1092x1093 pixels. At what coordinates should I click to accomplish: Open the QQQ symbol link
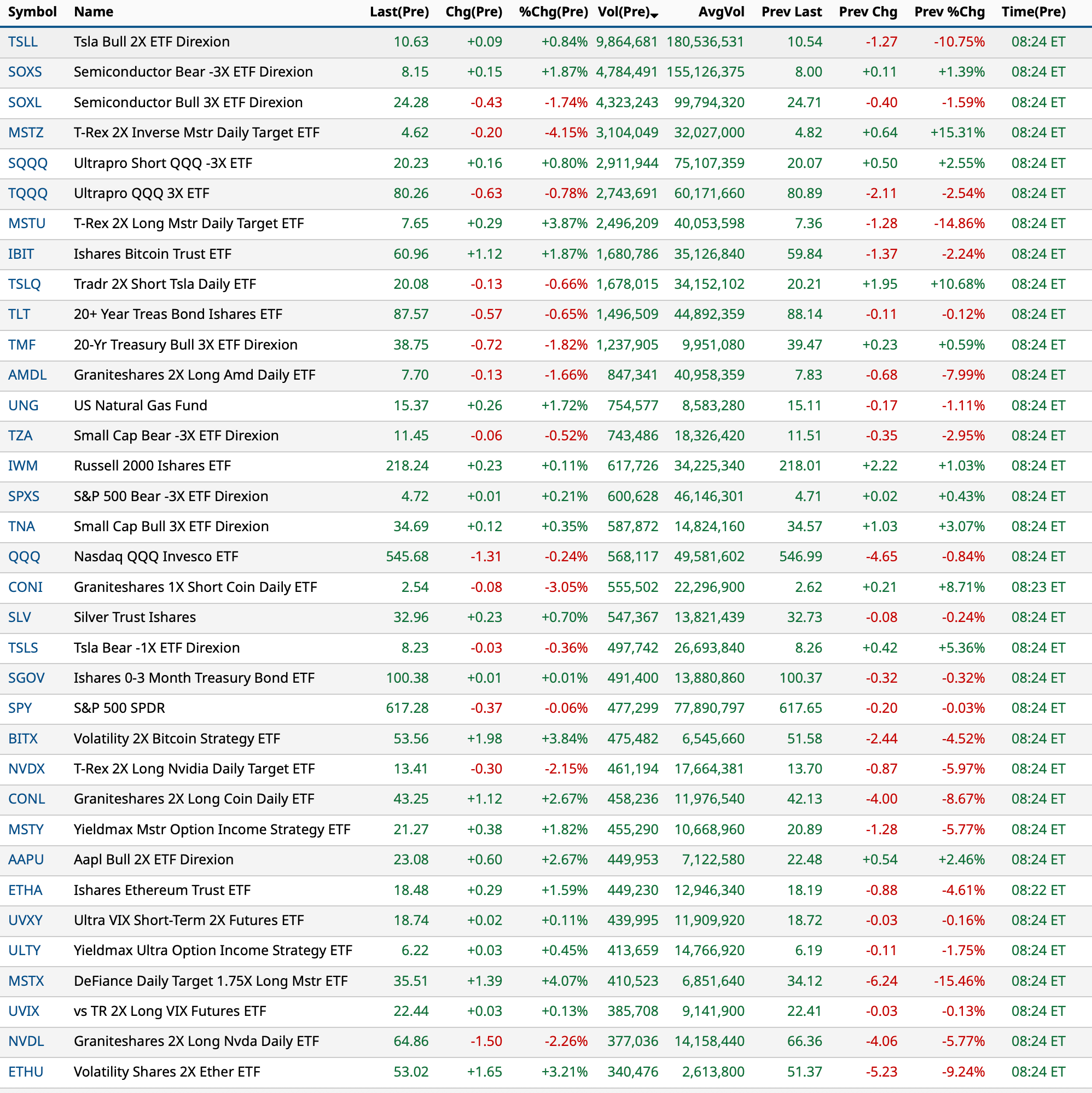[24, 557]
